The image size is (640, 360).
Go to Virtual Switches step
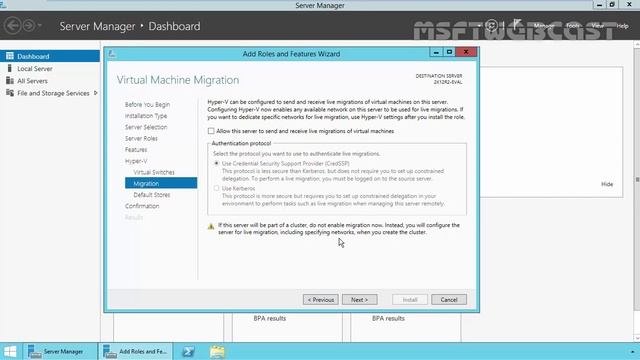point(154,172)
